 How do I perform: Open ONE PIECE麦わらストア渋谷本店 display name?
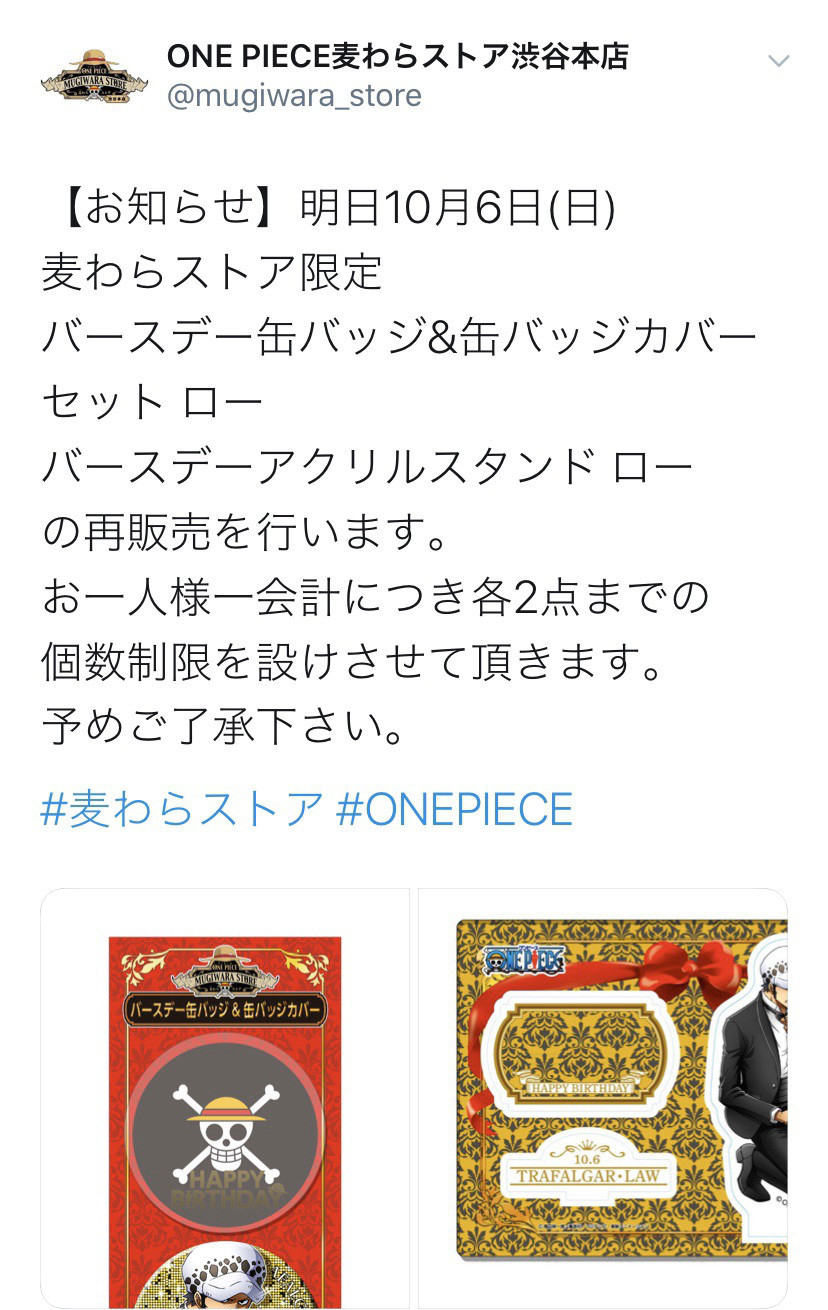coord(397,56)
